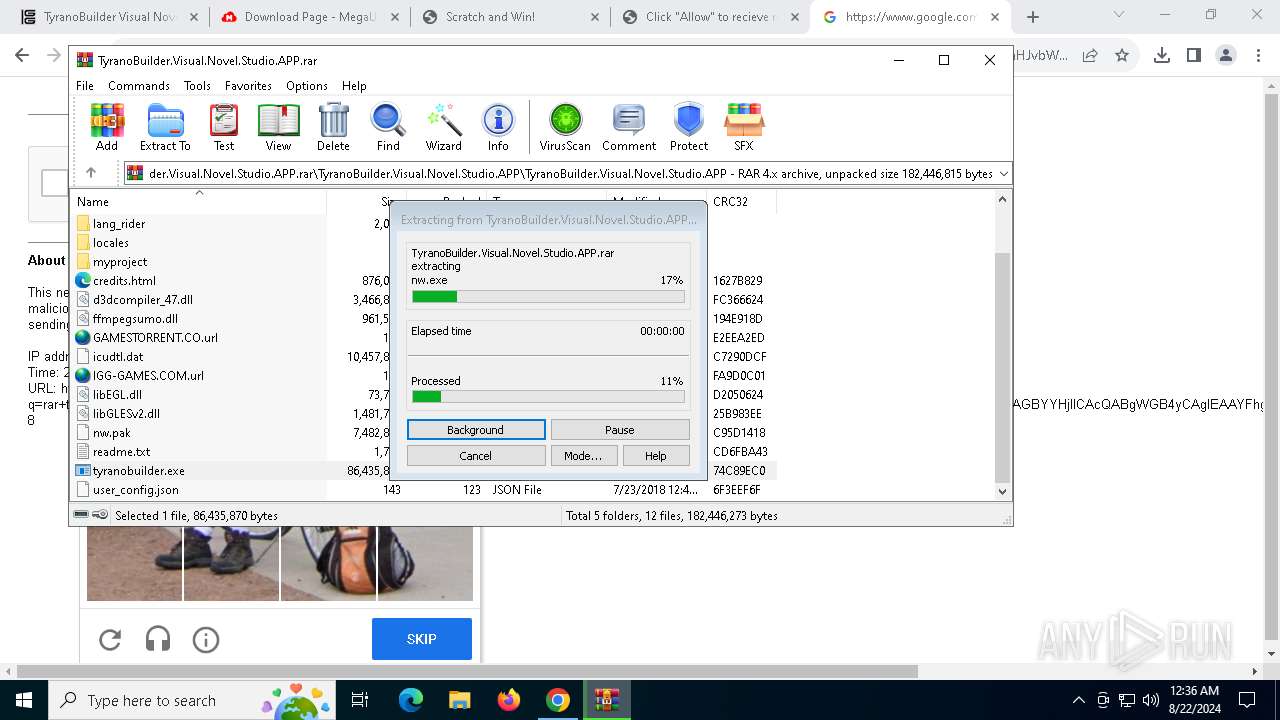Get an audio captcha challenge

click(x=158, y=639)
